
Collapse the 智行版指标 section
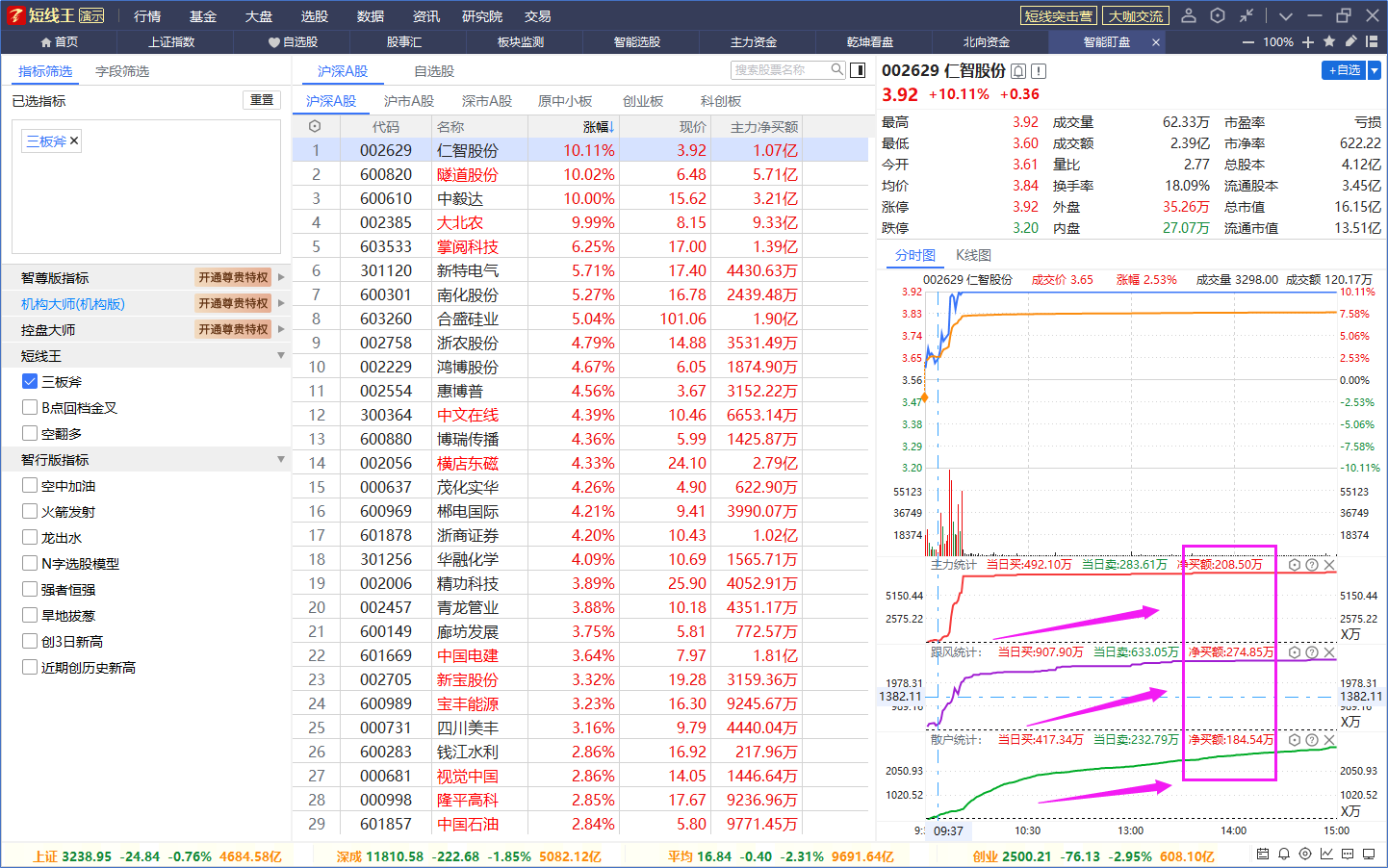281,459
